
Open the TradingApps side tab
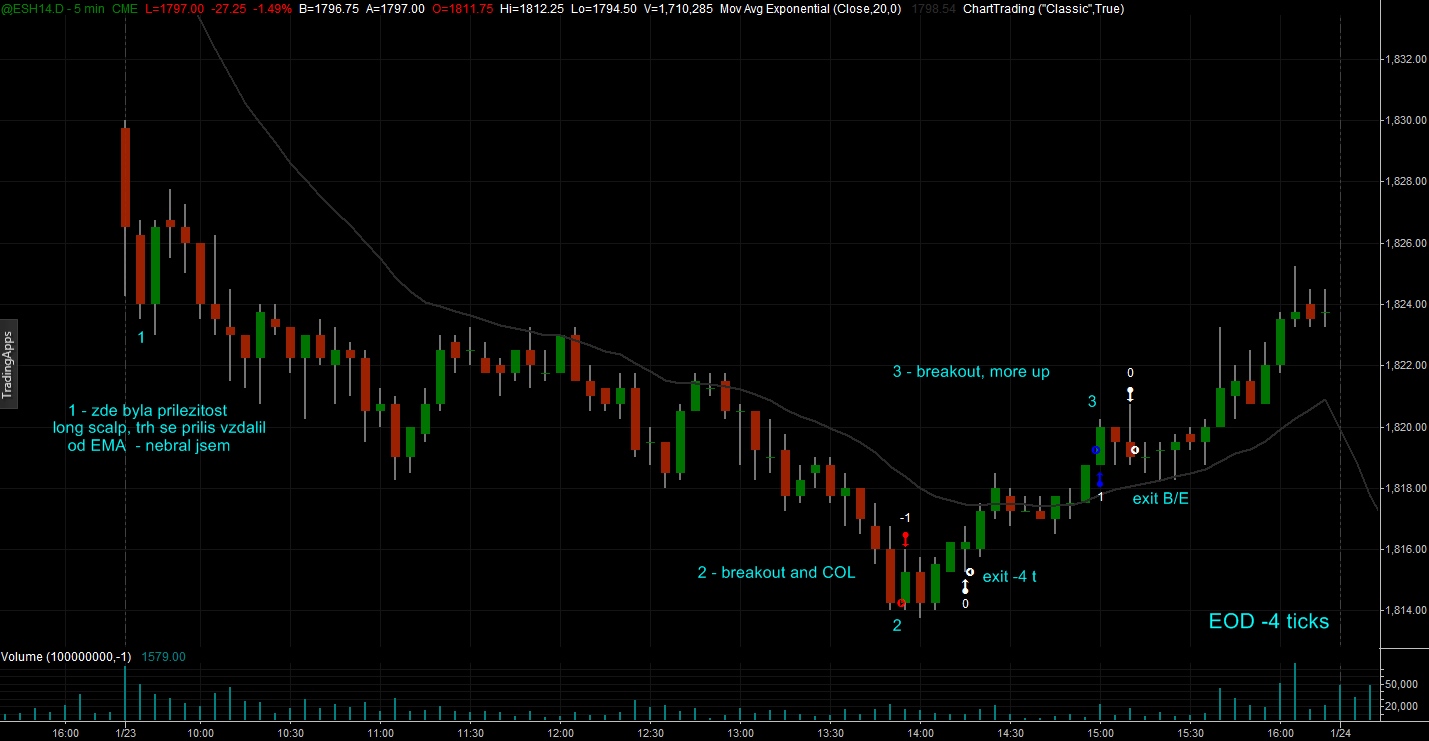[x=8, y=362]
